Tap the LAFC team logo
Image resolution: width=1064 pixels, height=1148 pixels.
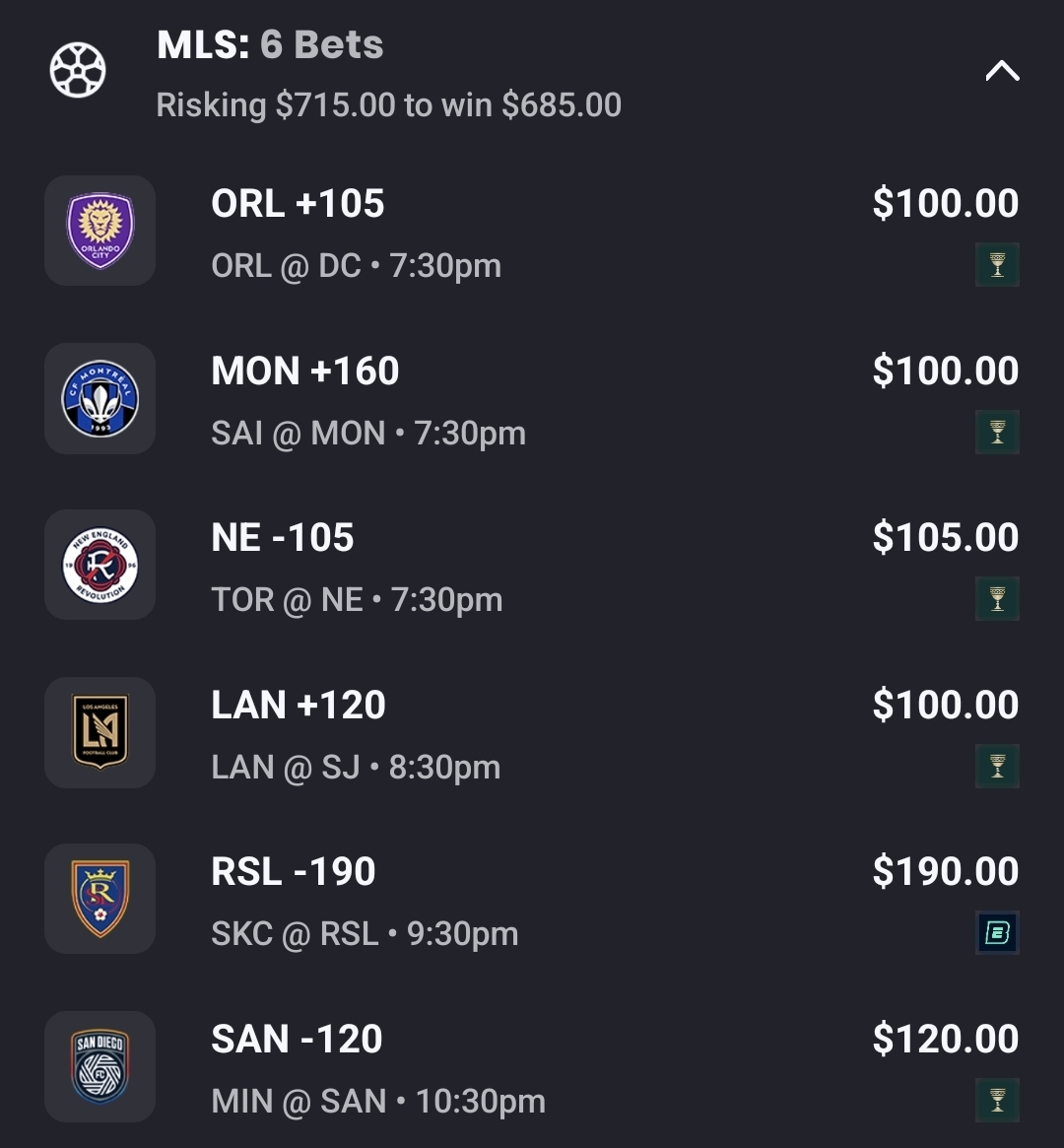pos(100,732)
